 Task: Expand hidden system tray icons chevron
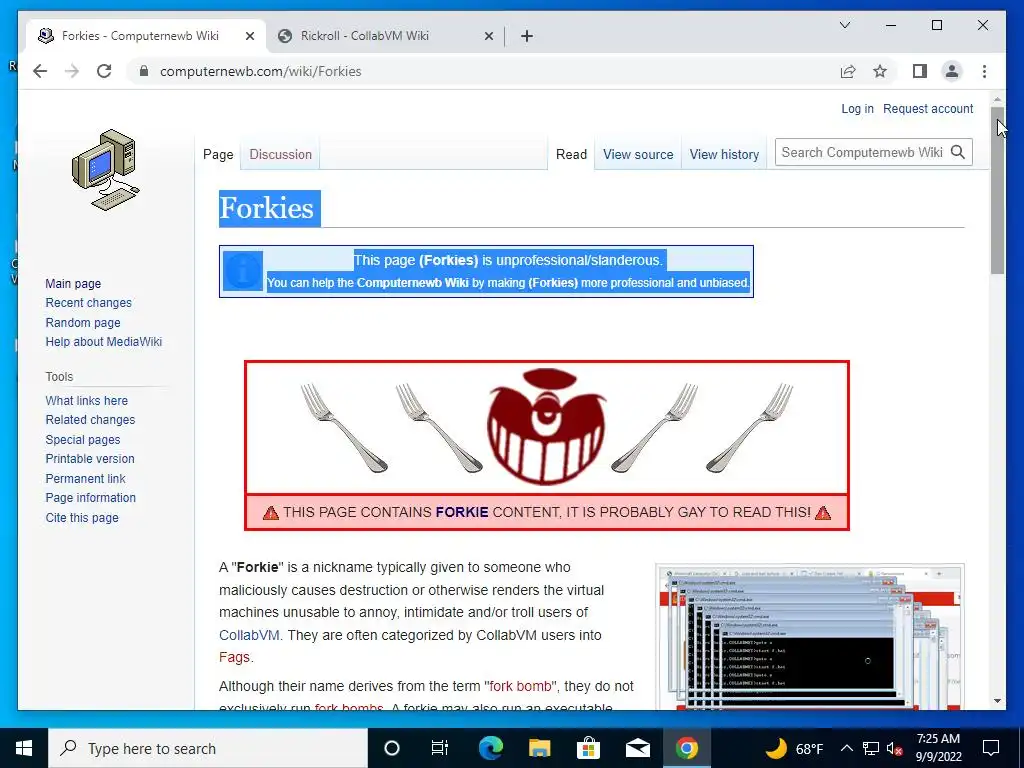[x=846, y=748]
